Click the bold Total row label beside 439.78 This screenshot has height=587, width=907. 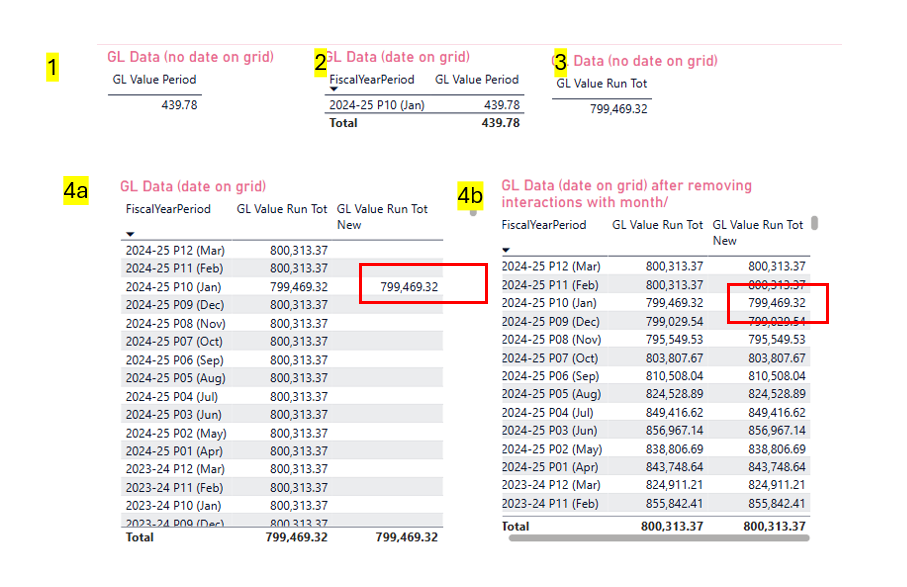point(343,123)
